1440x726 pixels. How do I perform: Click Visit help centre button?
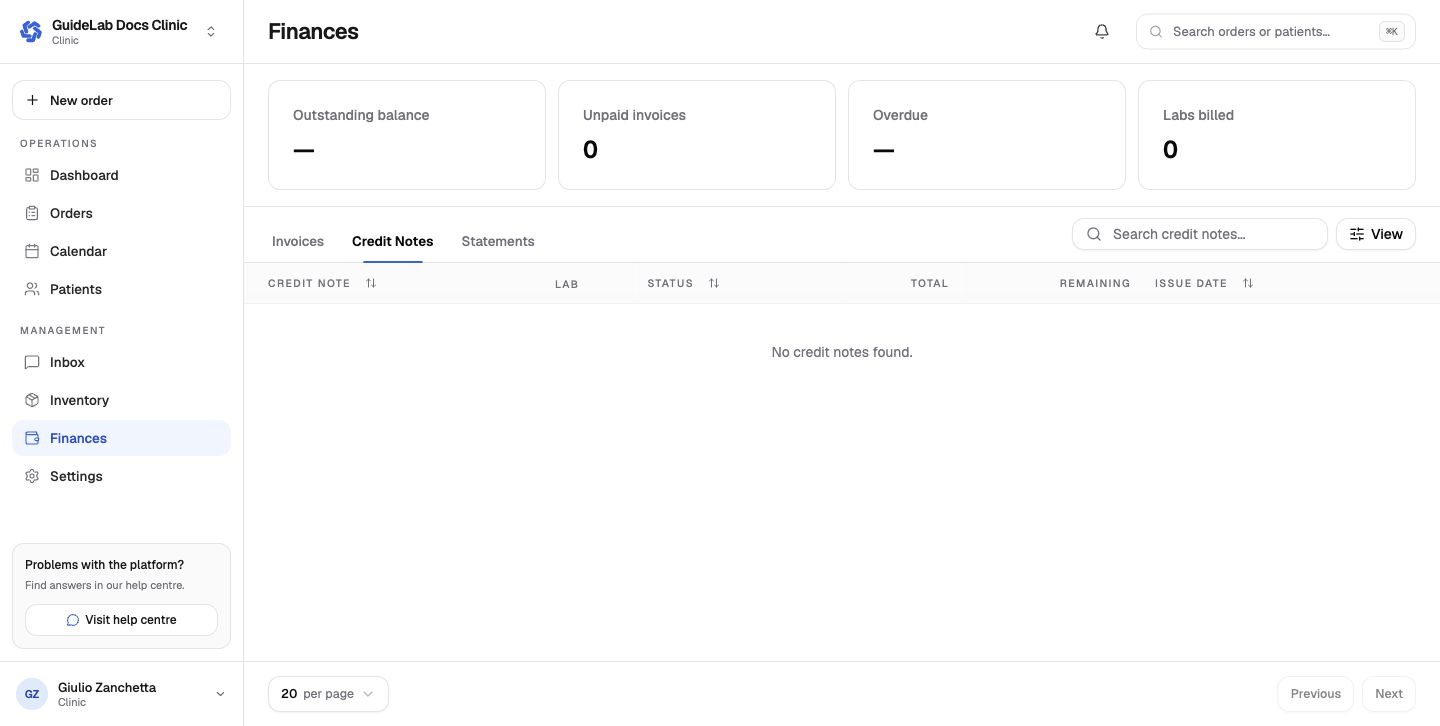pos(121,620)
